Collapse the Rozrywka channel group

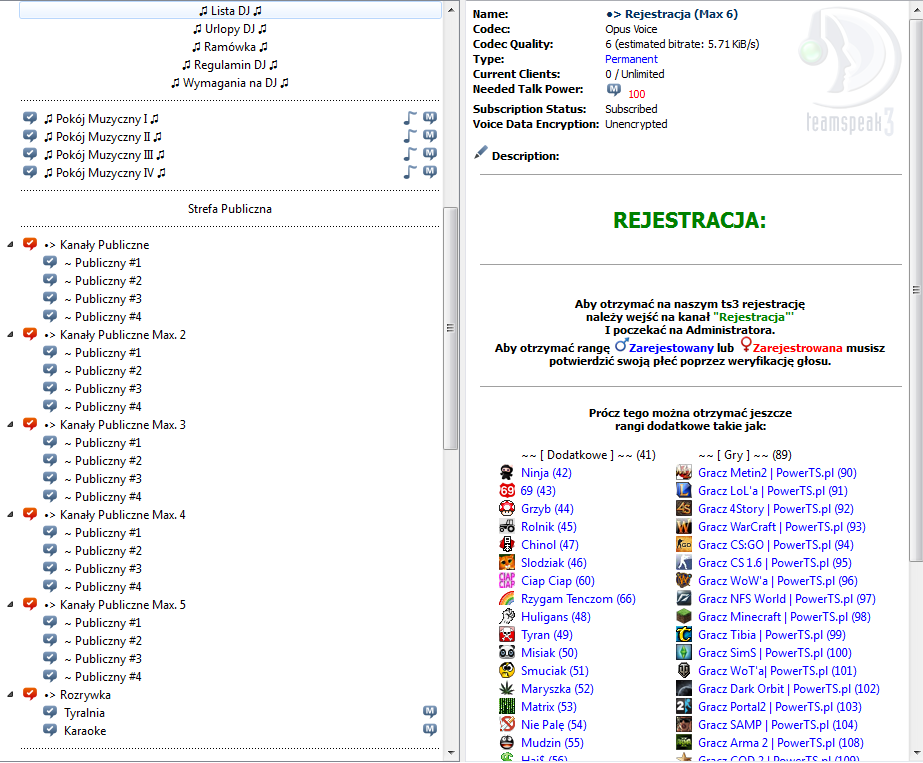pos(10,695)
